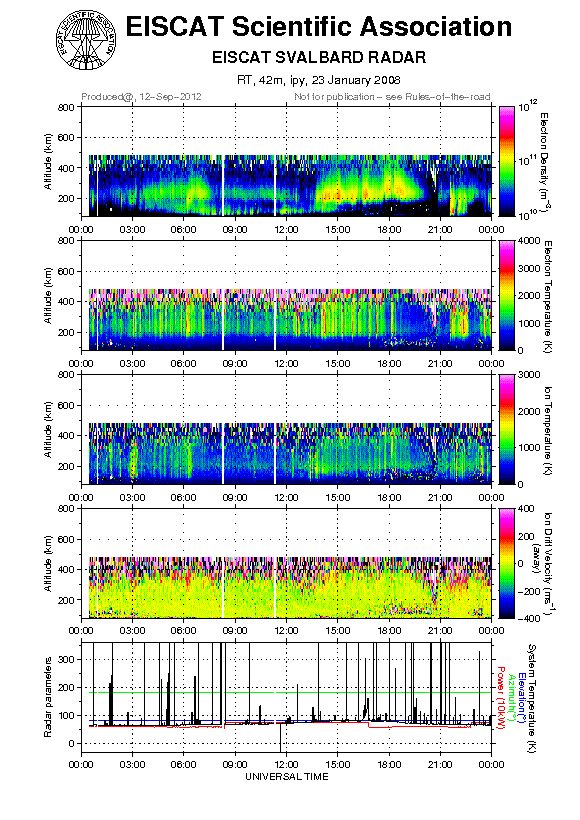Screen dimensions: 580x820
Task: Click the EISCAT SVALBARD RADAR heading
Action: [x=319, y=57]
